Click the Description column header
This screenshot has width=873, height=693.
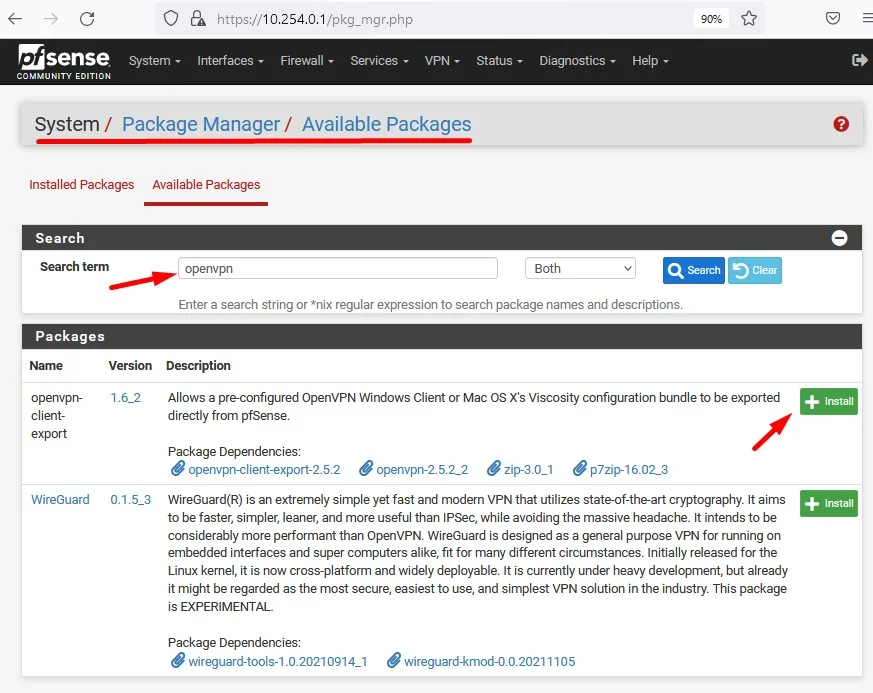point(198,366)
